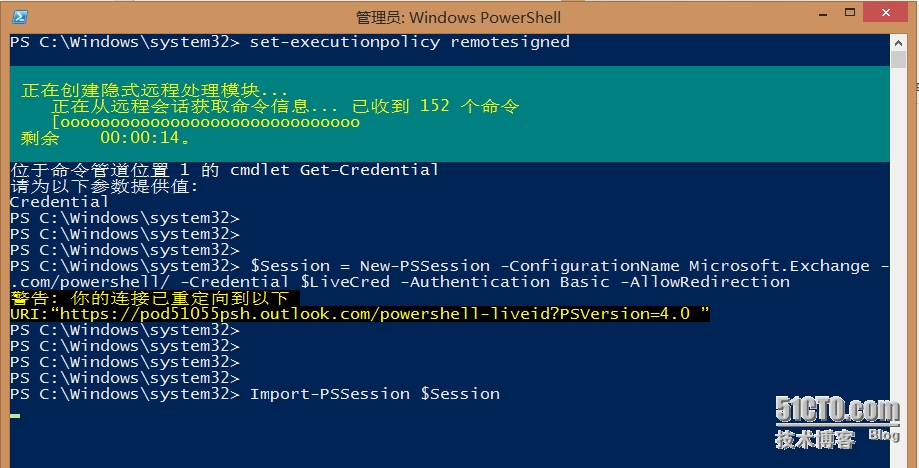
Task: Click the yellow '警告' warning line
Action: click(x=150, y=298)
